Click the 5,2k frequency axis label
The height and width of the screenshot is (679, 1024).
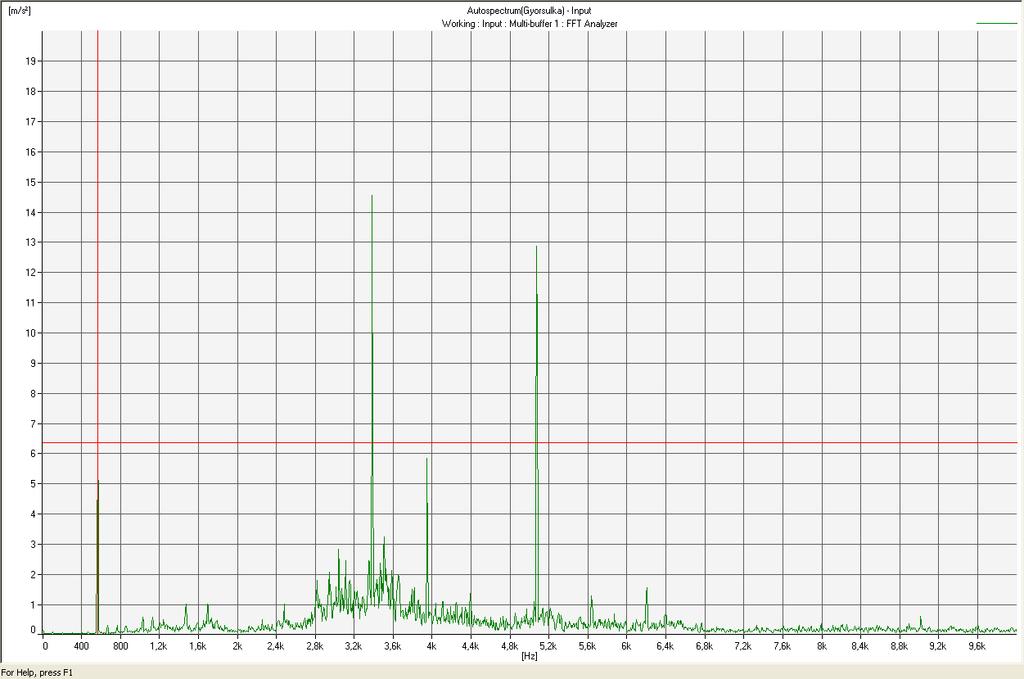(549, 646)
